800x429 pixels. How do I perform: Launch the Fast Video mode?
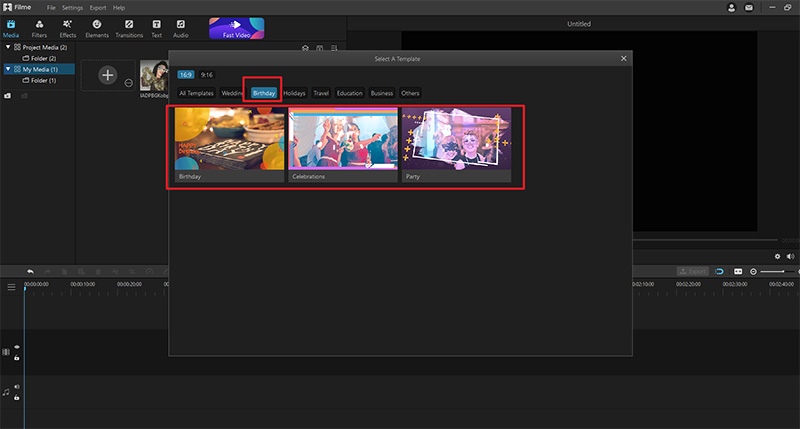point(237,28)
